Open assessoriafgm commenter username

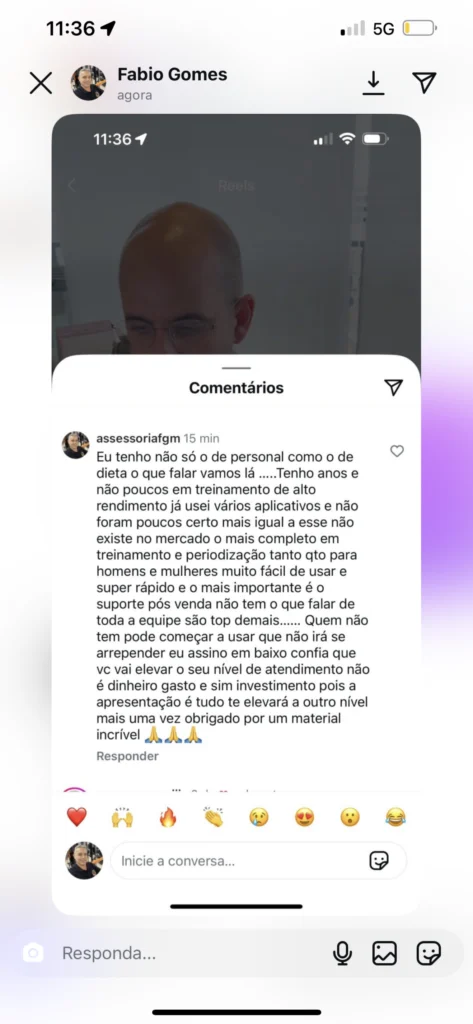tap(138, 438)
